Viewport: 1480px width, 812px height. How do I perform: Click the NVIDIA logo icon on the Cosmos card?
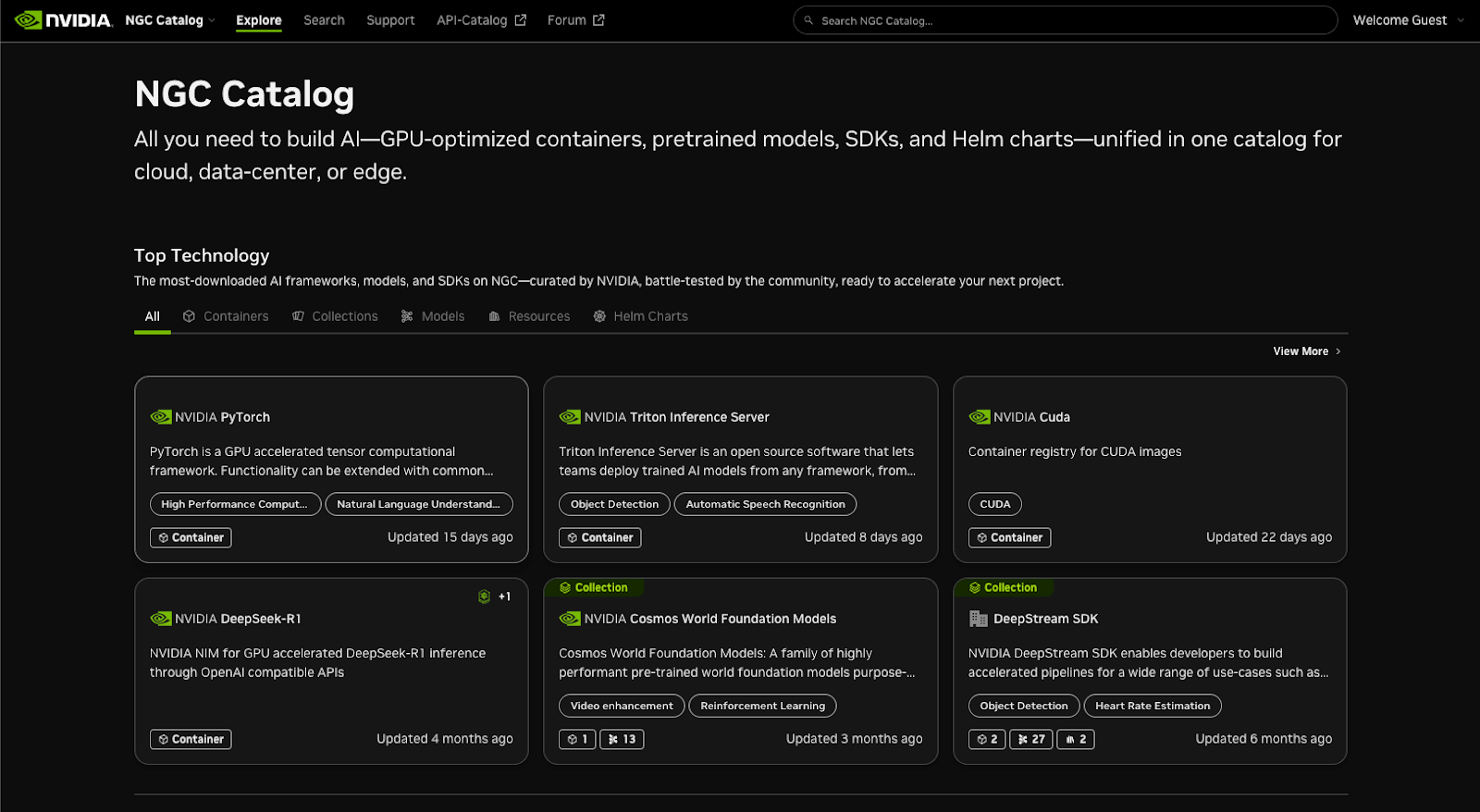click(x=570, y=619)
